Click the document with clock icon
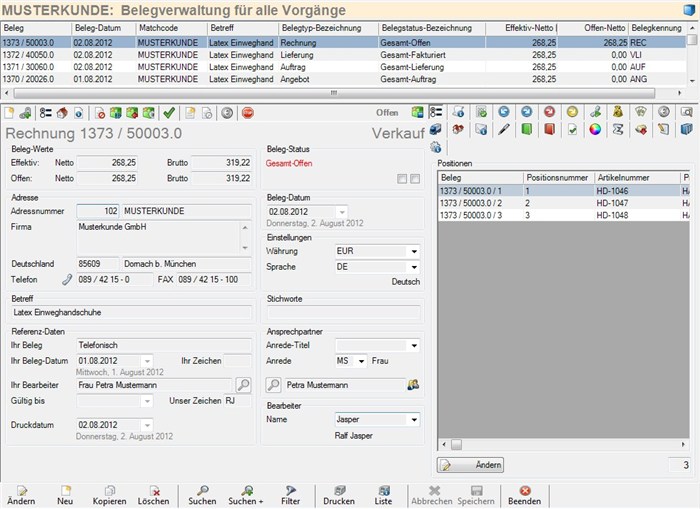Image resolution: width=700 pixels, height=509 pixels. pyautogui.click(x=207, y=113)
